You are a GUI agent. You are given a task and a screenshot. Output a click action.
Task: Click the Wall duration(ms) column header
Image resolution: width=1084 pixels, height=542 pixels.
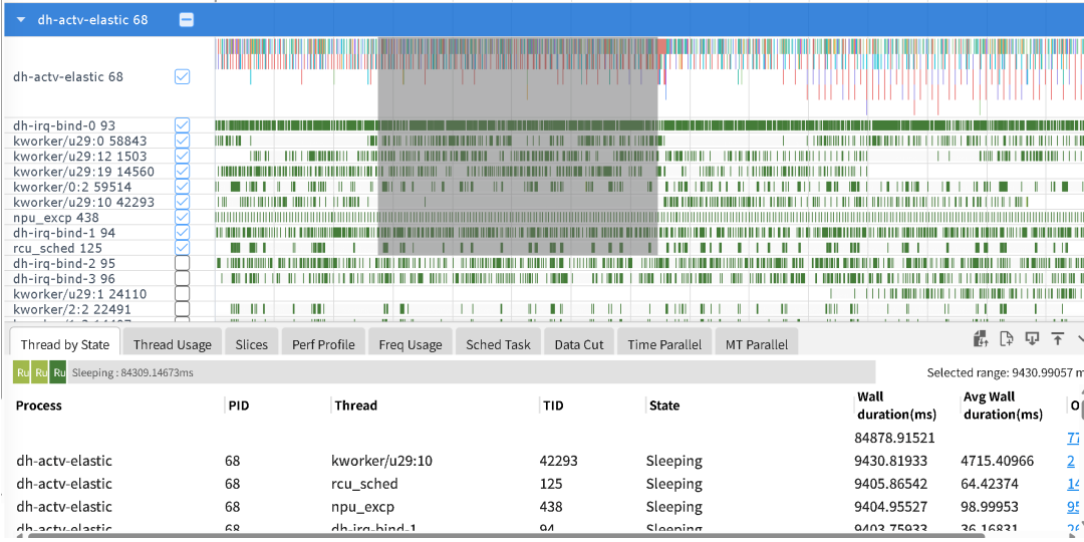pyautogui.click(x=896, y=406)
